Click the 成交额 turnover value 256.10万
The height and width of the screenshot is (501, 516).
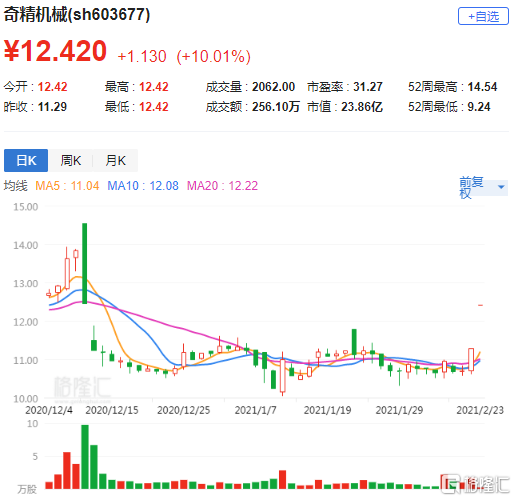276,107
